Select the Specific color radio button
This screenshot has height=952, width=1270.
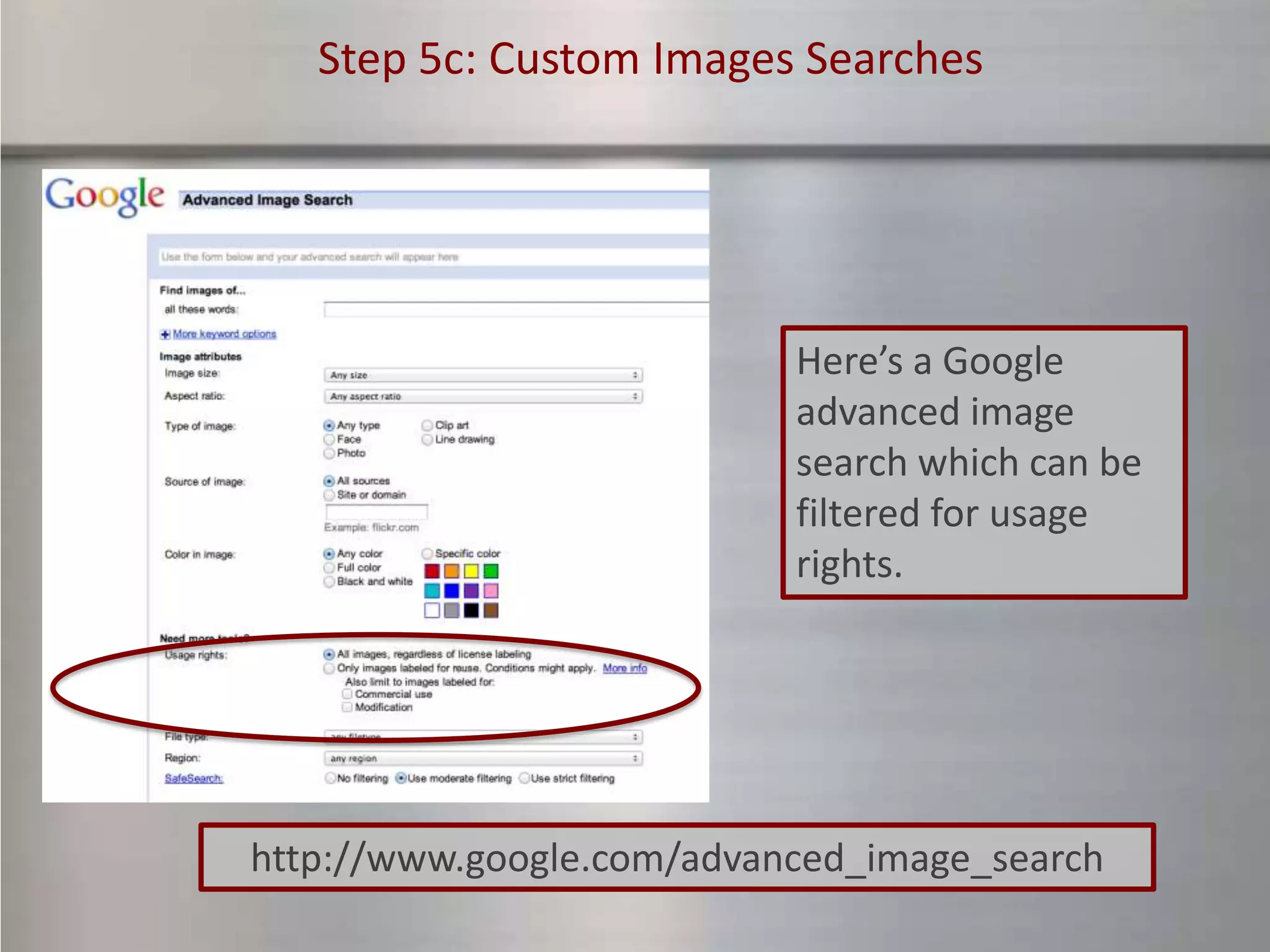[427, 553]
